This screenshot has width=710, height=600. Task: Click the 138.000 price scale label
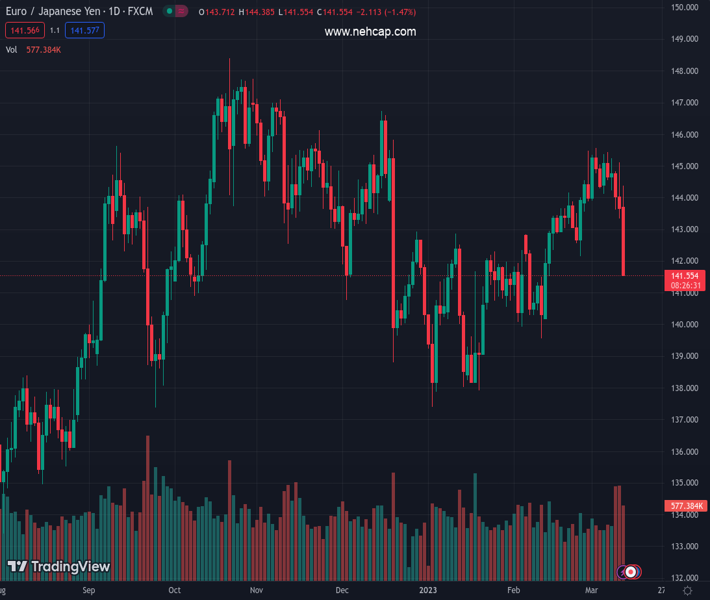pyautogui.click(x=684, y=388)
